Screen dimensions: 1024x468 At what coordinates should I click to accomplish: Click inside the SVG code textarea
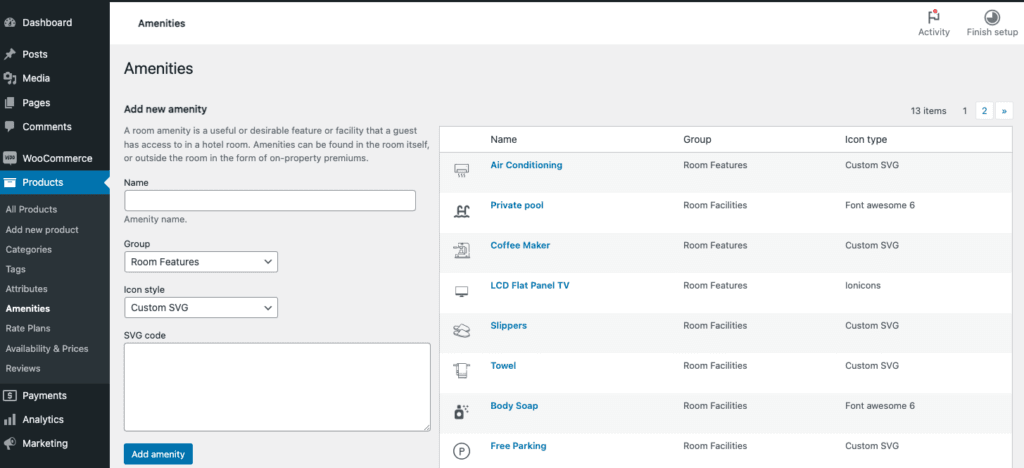point(277,386)
